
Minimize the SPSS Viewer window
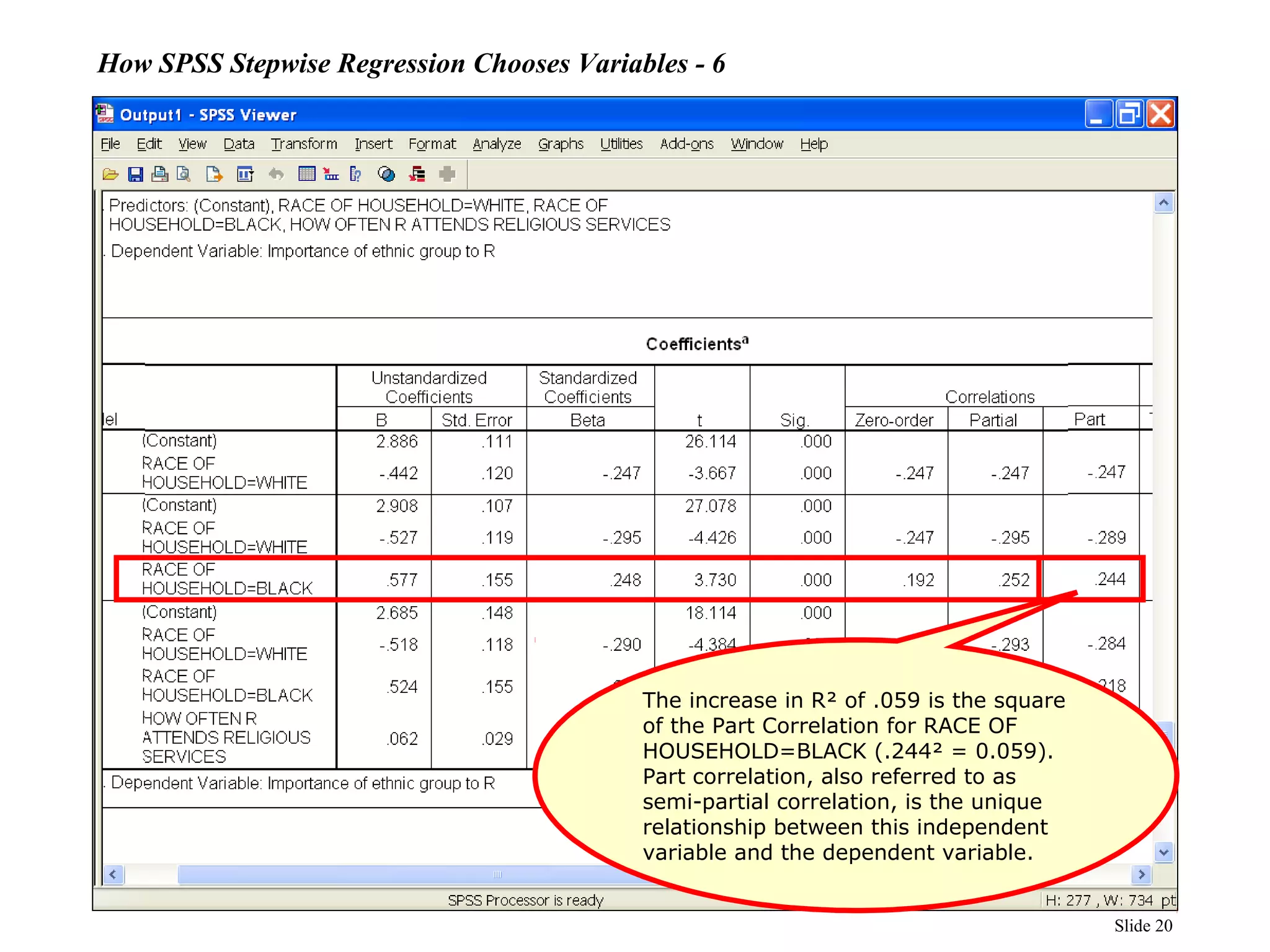point(1098,114)
